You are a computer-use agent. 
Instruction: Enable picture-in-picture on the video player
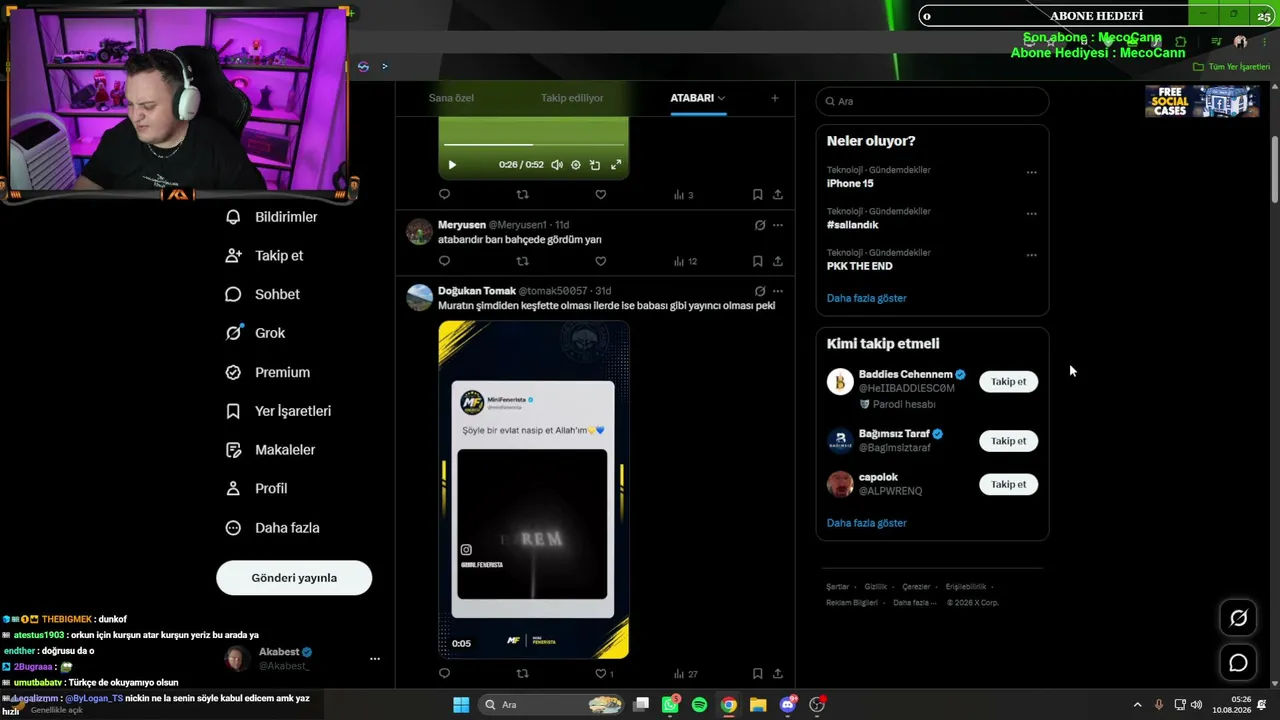[595, 165]
